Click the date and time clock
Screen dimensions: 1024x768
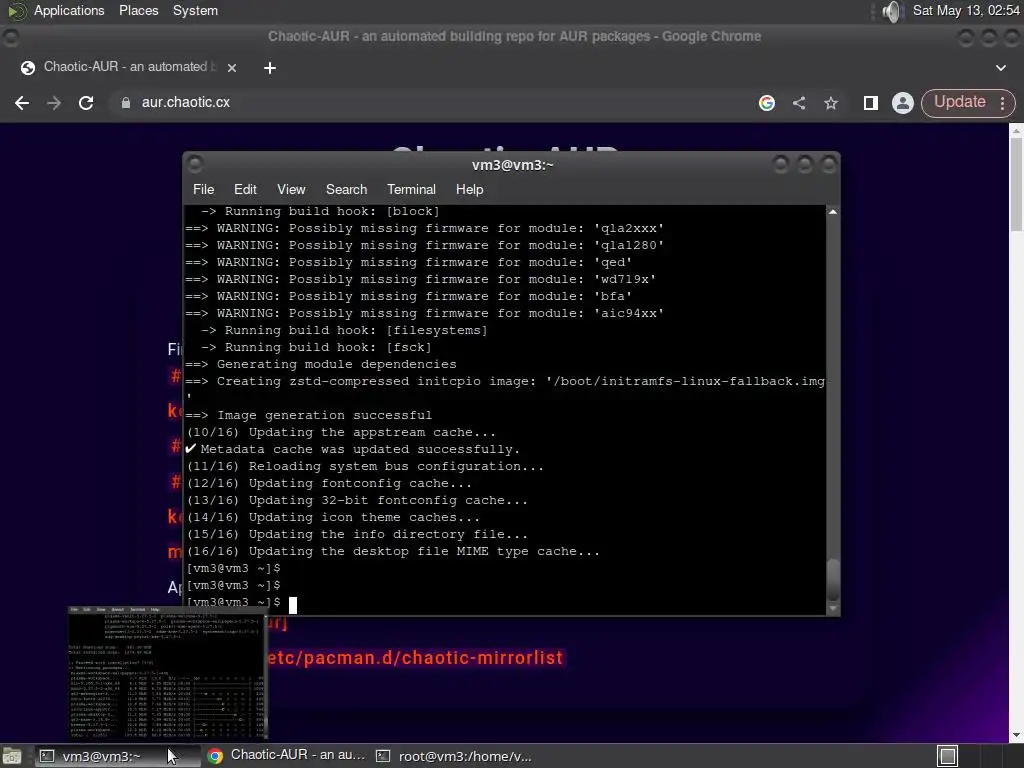point(966,10)
